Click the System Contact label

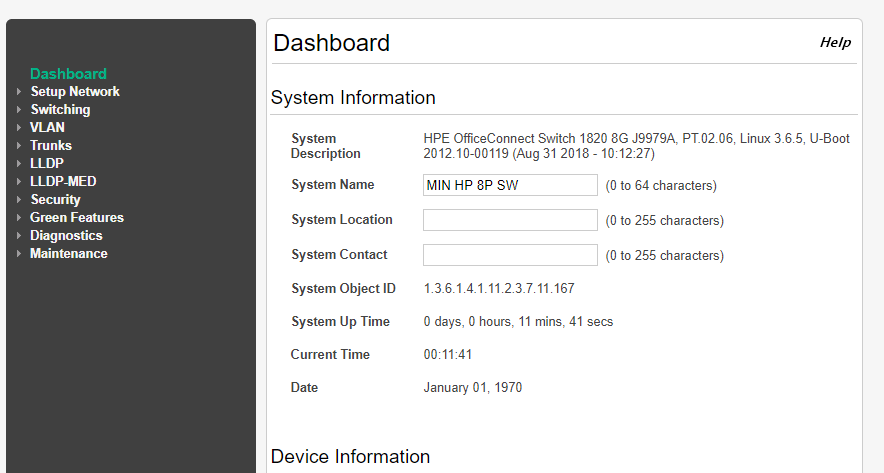[x=339, y=255]
